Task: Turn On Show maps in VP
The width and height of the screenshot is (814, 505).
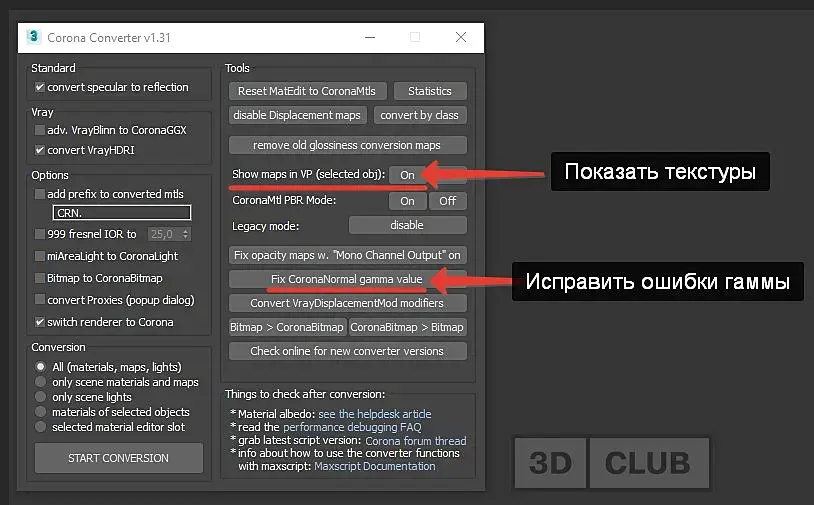Action: pyautogui.click(x=408, y=175)
